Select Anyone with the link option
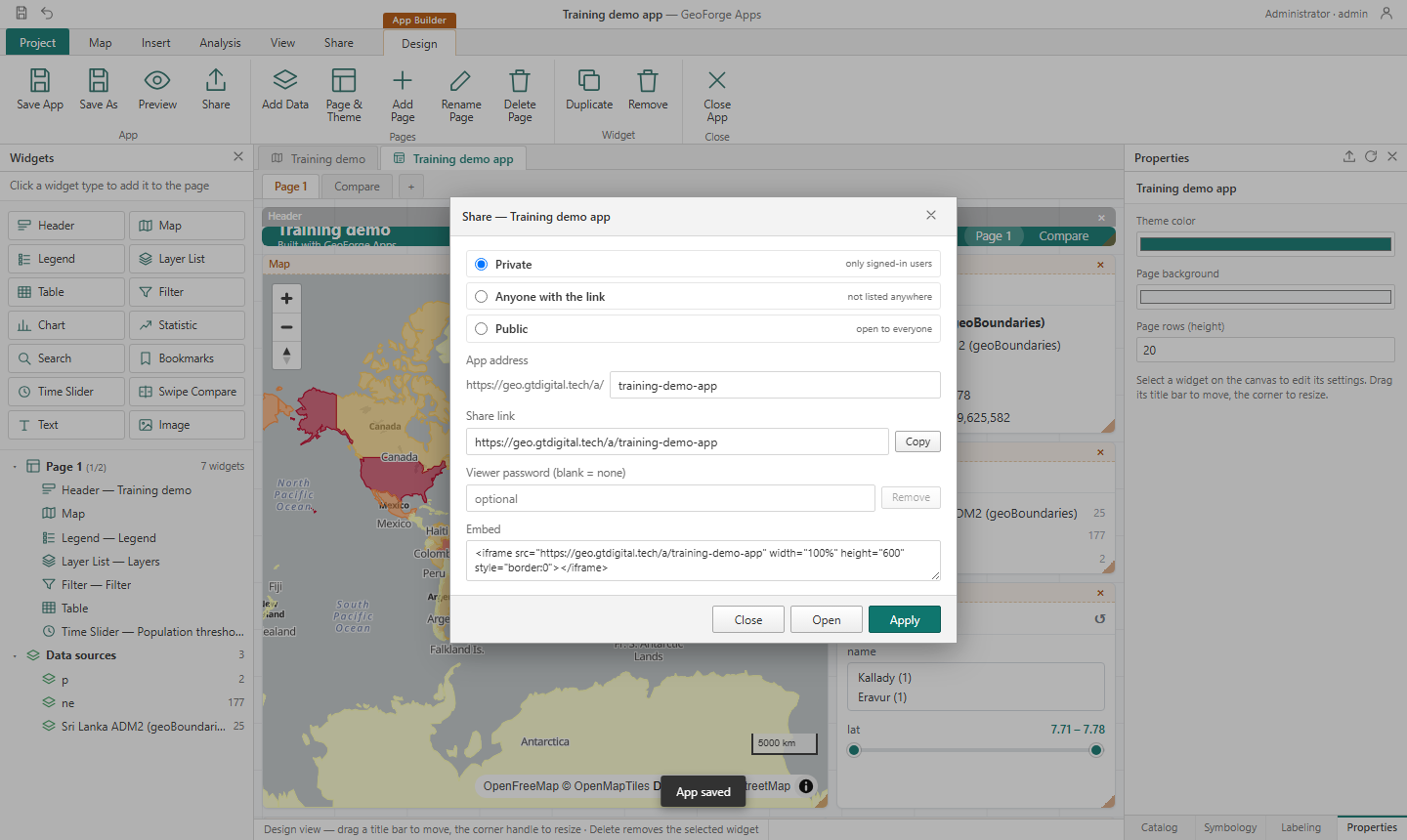This screenshot has height=840, width=1407. coord(703,297)
